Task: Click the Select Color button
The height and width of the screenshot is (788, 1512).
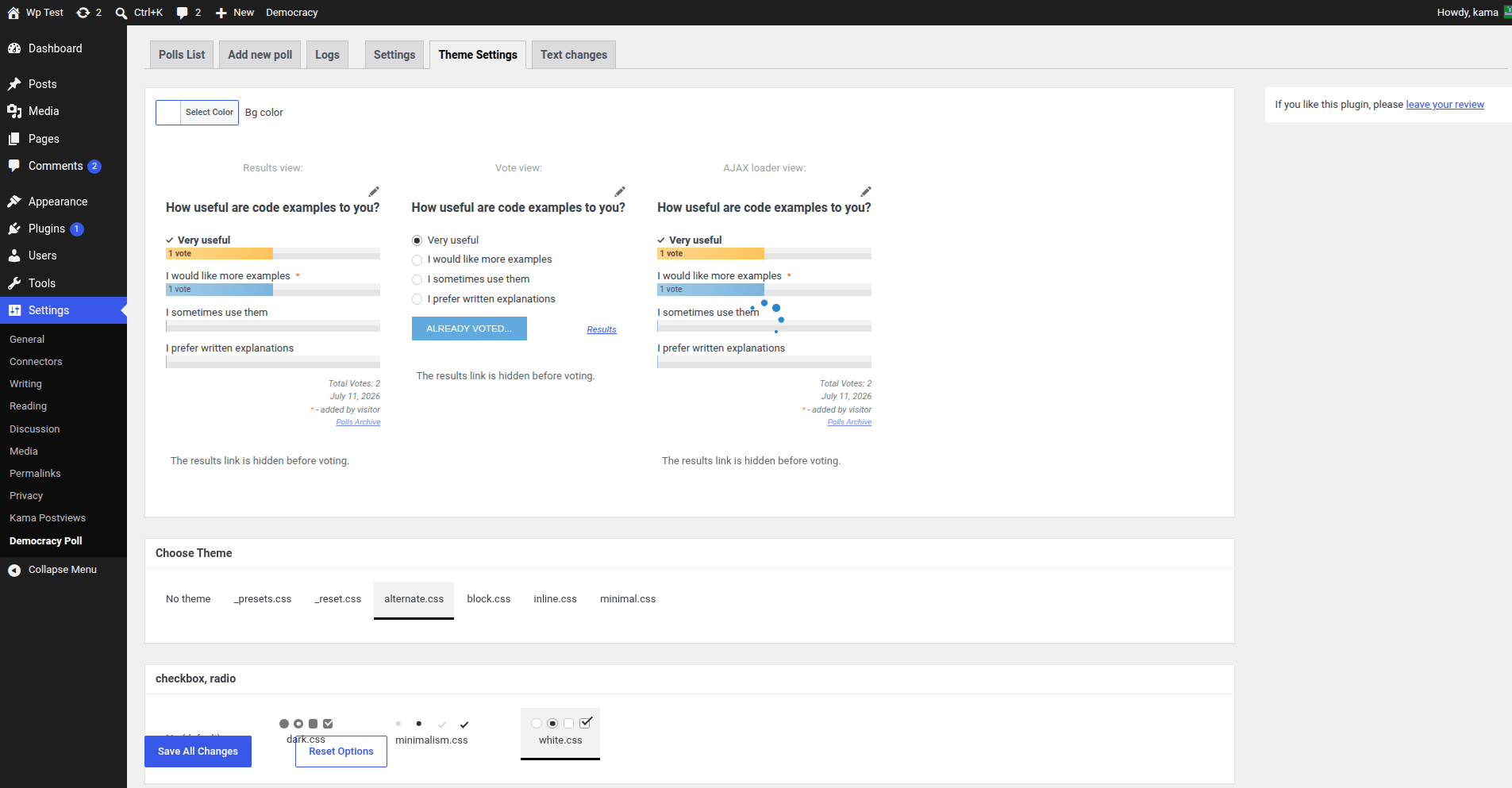Action: click(210, 113)
